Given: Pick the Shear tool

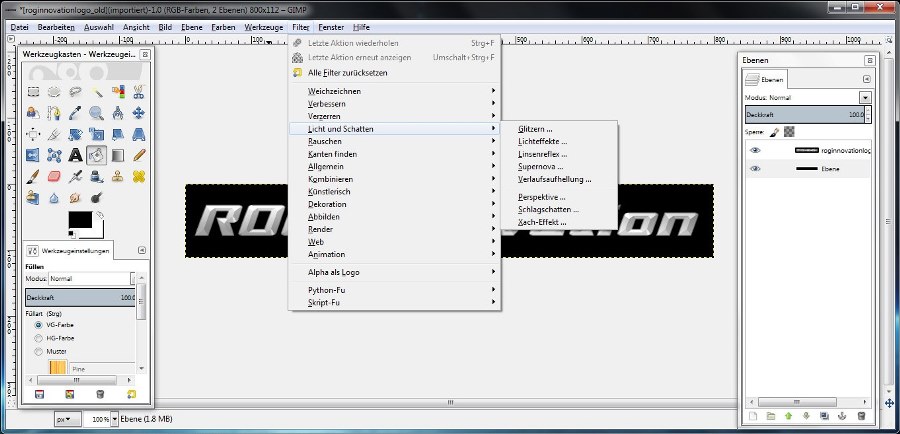Looking at the screenshot, I should (118, 134).
